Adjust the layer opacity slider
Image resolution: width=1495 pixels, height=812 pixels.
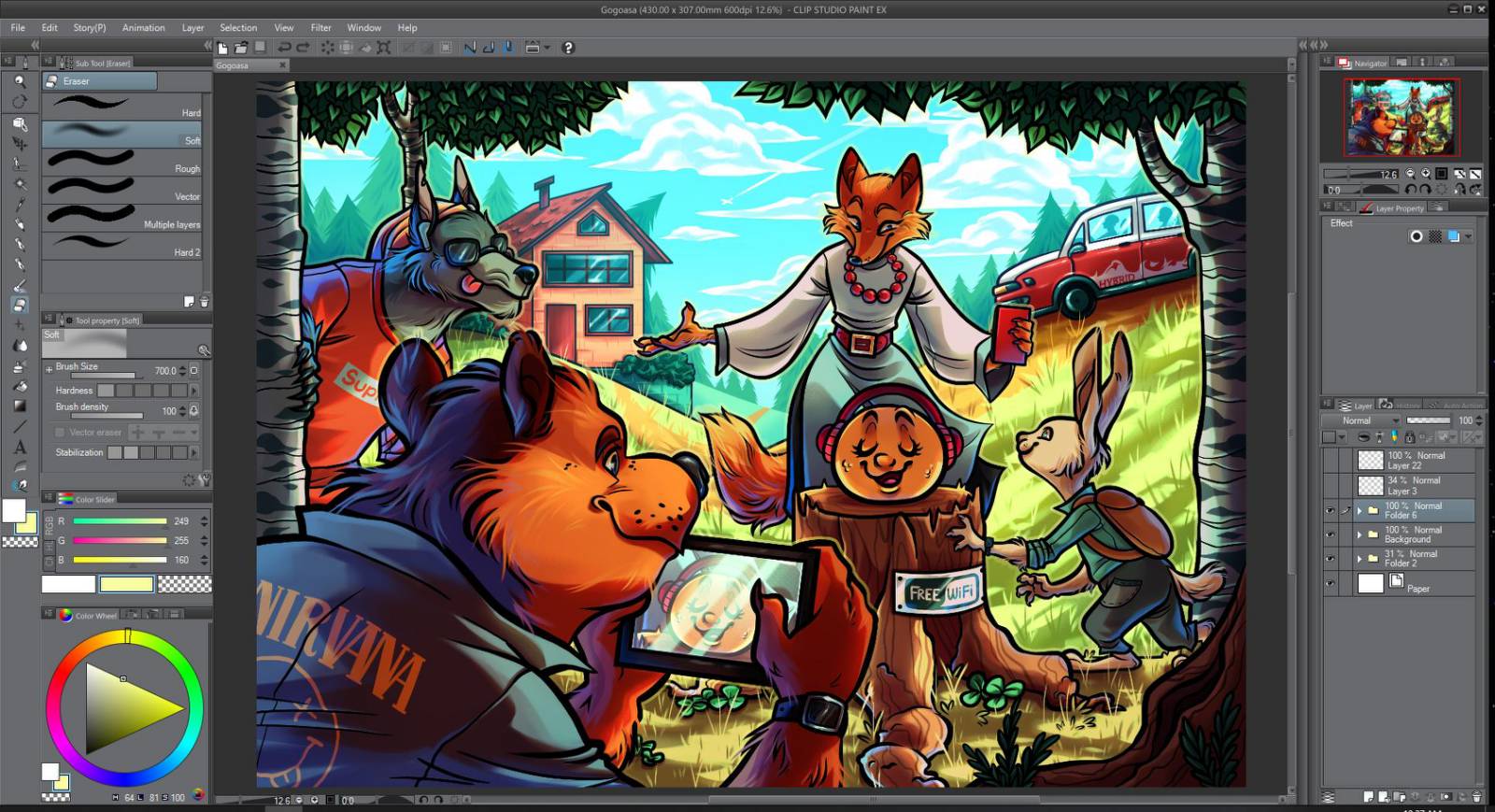click(1429, 420)
